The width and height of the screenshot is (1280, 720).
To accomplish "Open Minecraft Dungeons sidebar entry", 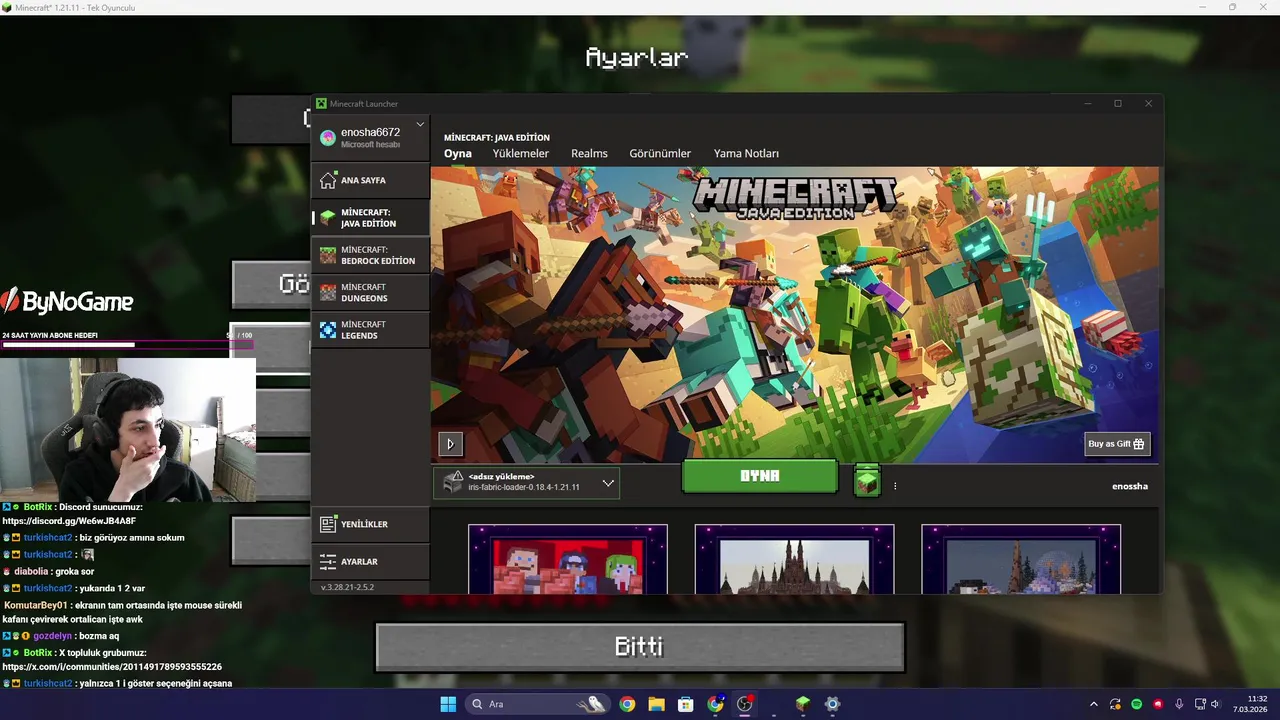I will [371, 292].
